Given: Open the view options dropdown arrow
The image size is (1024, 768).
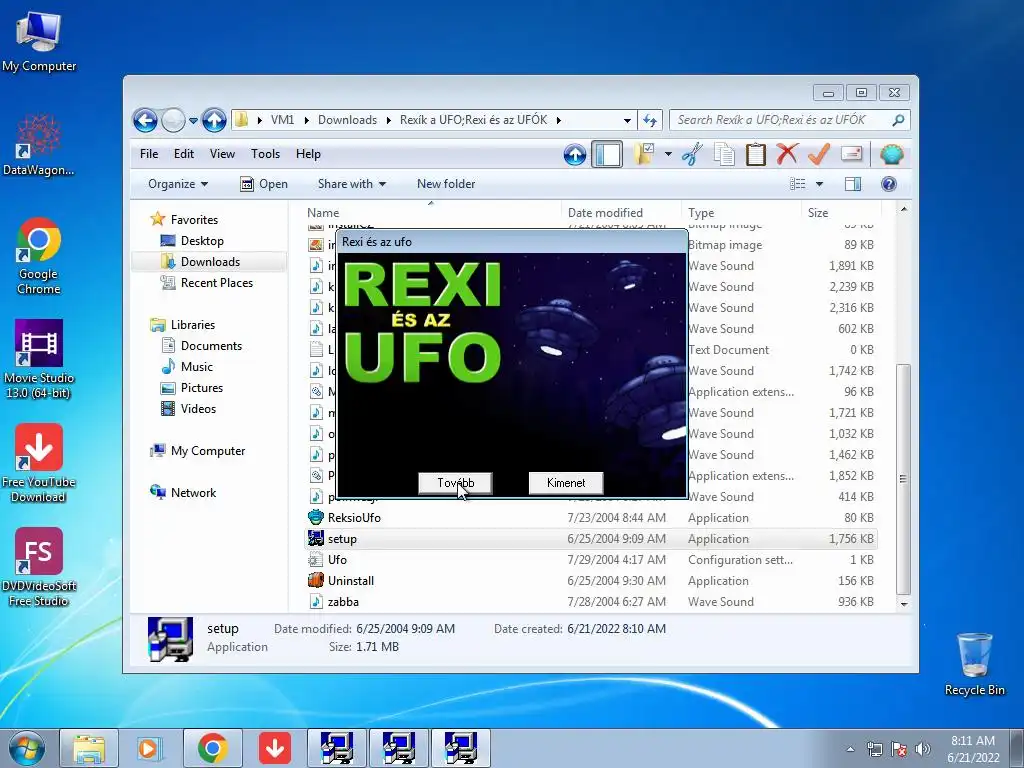Looking at the screenshot, I should (820, 184).
